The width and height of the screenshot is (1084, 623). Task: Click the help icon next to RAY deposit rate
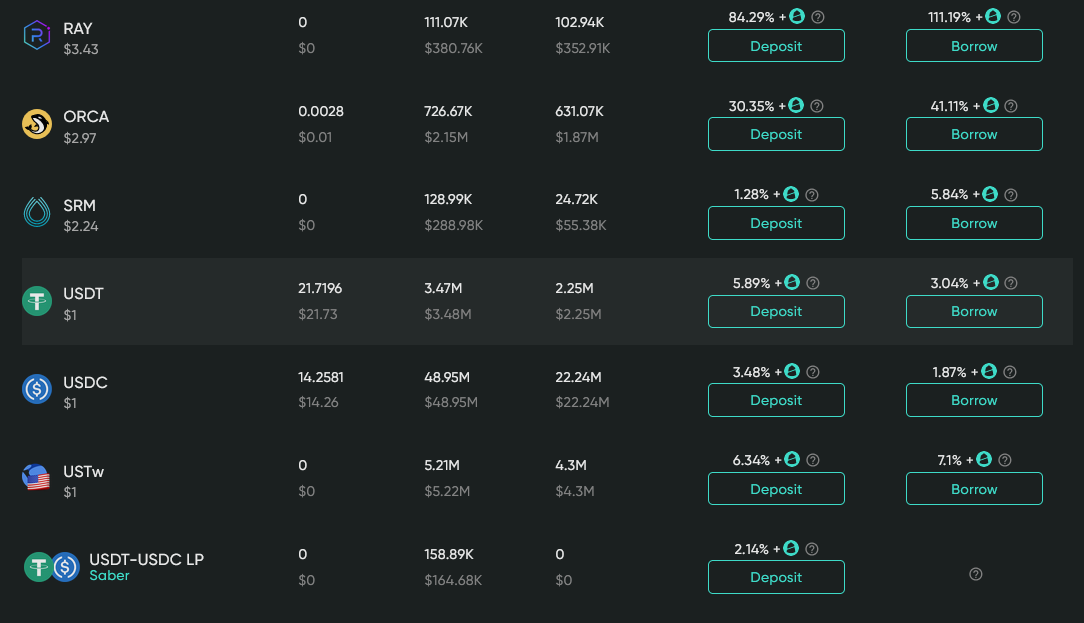[818, 17]
